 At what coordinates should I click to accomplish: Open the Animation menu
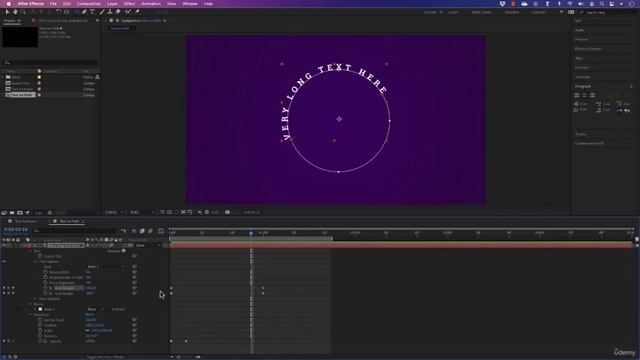[151, 4]
